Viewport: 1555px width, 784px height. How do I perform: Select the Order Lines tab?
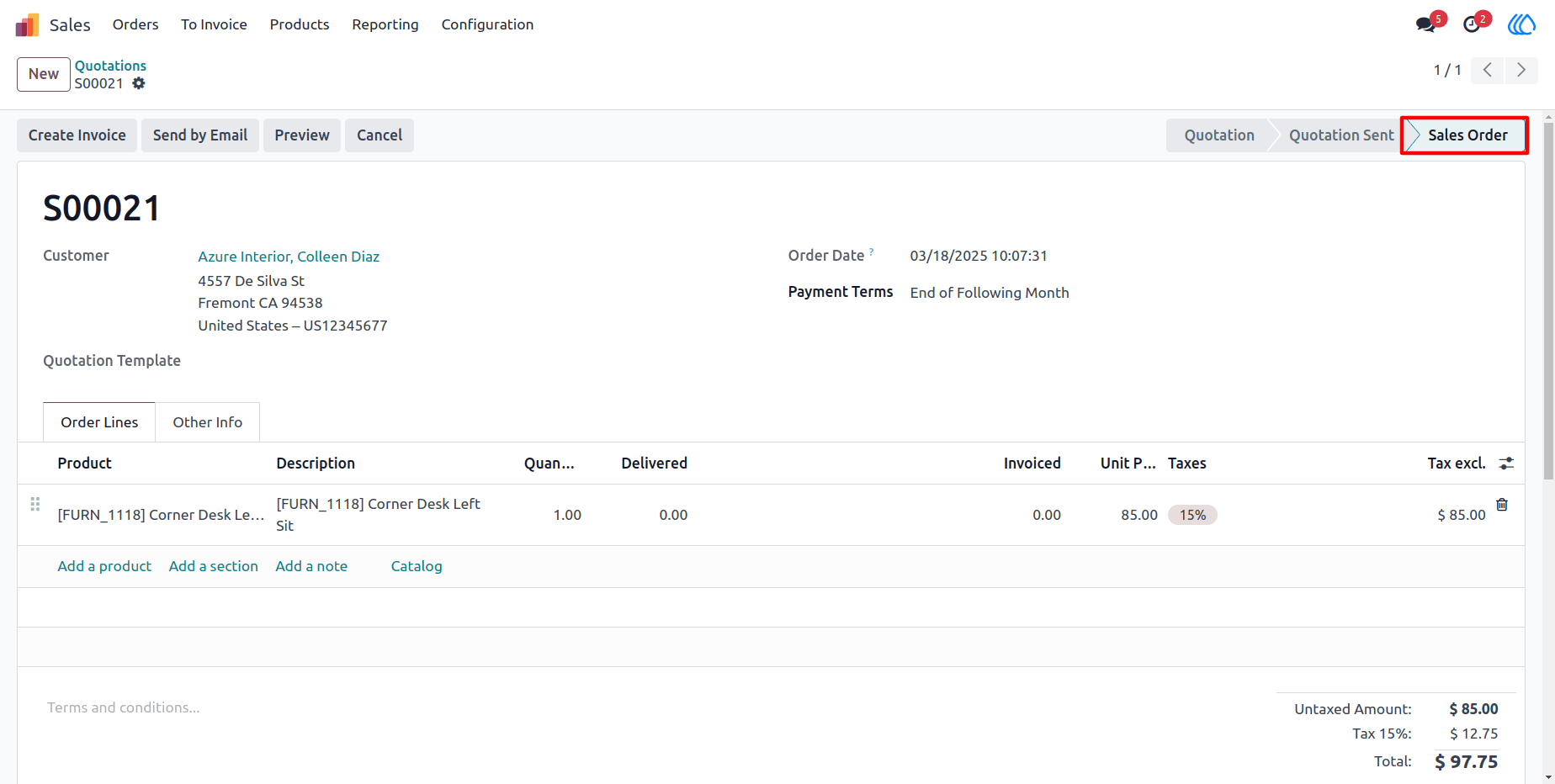point(99,422)
